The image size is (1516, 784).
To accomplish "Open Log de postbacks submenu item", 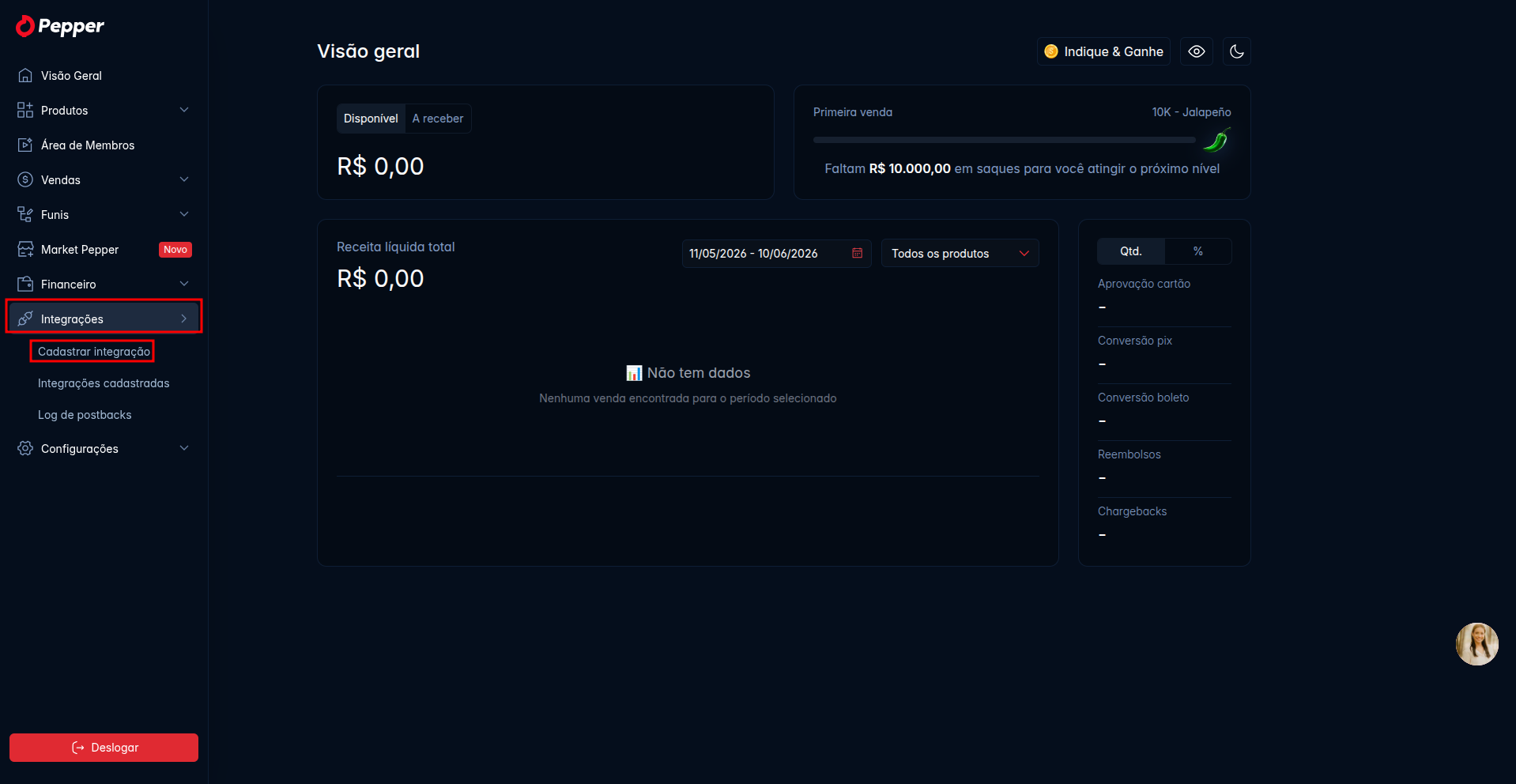I will [85, 415].
